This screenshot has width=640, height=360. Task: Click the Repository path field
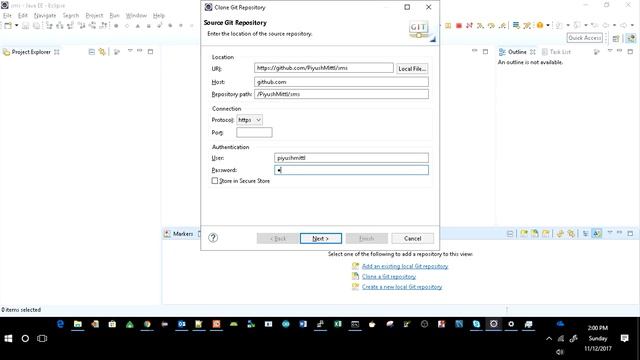click(x=341, y=94)
